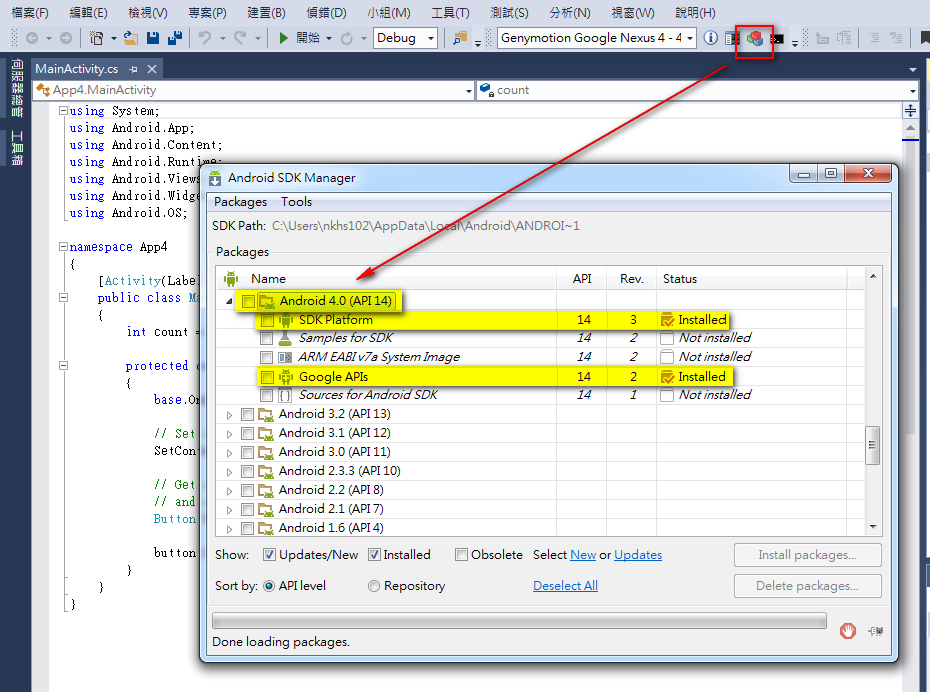Check the Google APIs checkbox
This screenshot has width=930, height=692.
pyautogui.click(x=267, y=377)
